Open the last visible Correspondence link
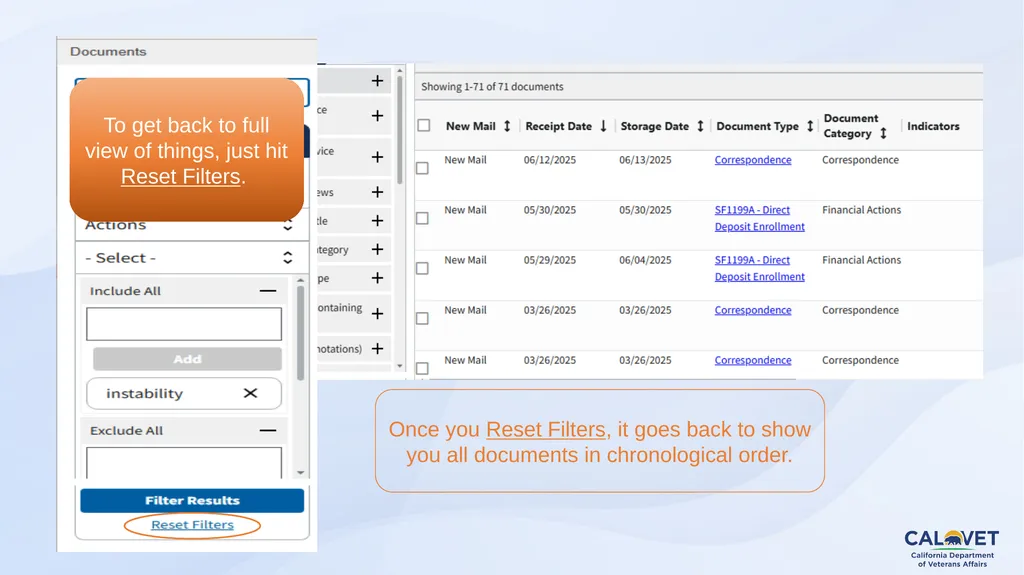 753,361
